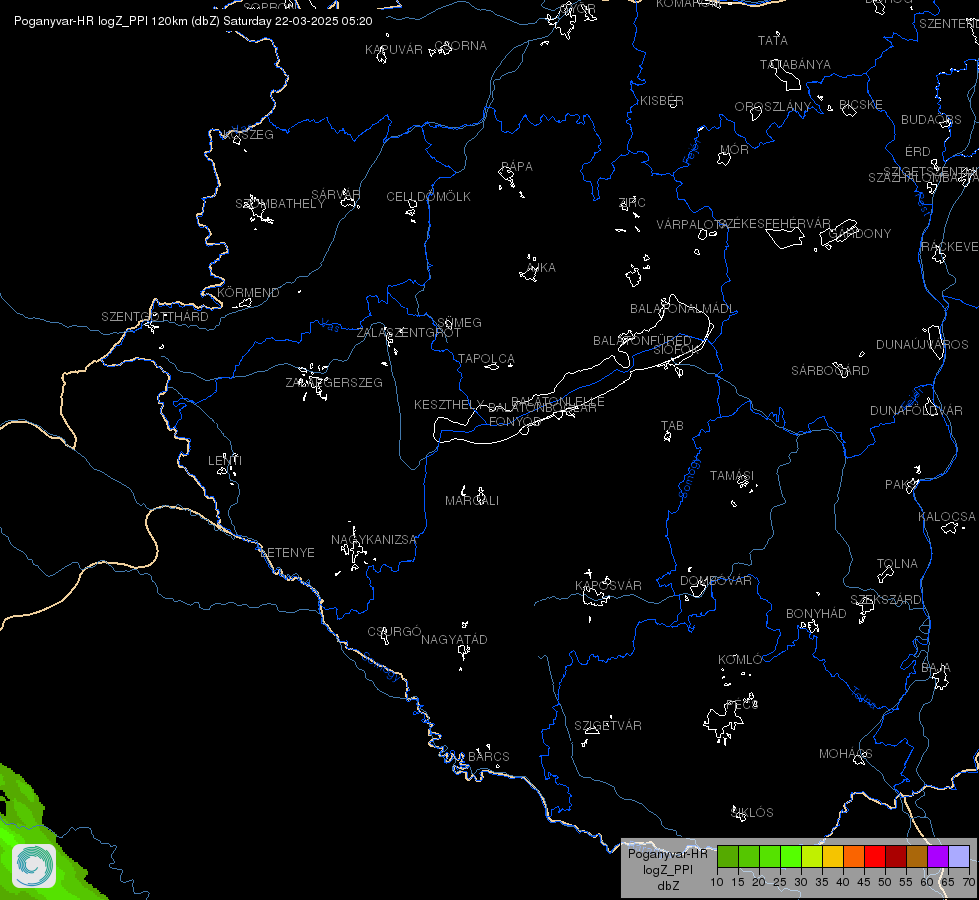This screenshot has height=900, width=979.
Task: Select the dark red 50-55 dBZ swatch
Action: [x=895, y=856]
